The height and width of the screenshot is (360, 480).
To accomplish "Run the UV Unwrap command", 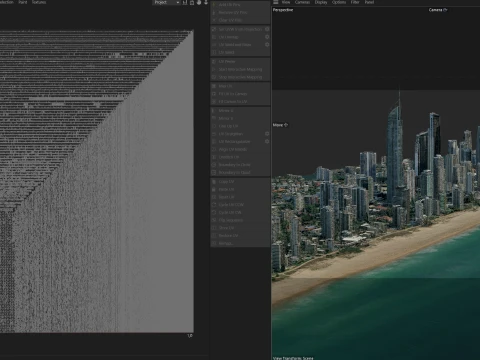I will pos(237,37).
